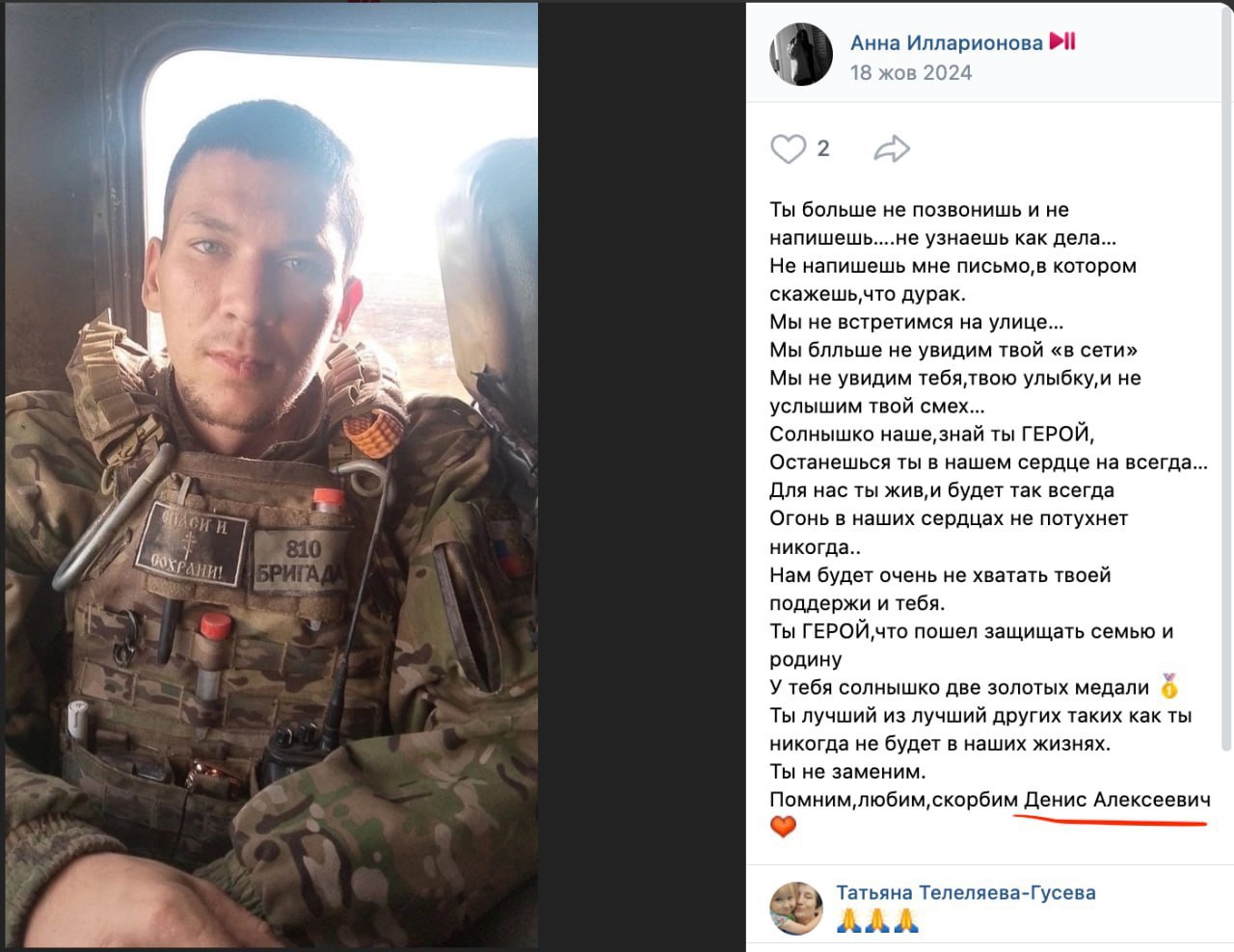Open the gold medal emoji in post
Image resolution: width=1234 pixels, height=952 pixels.
1169,687
